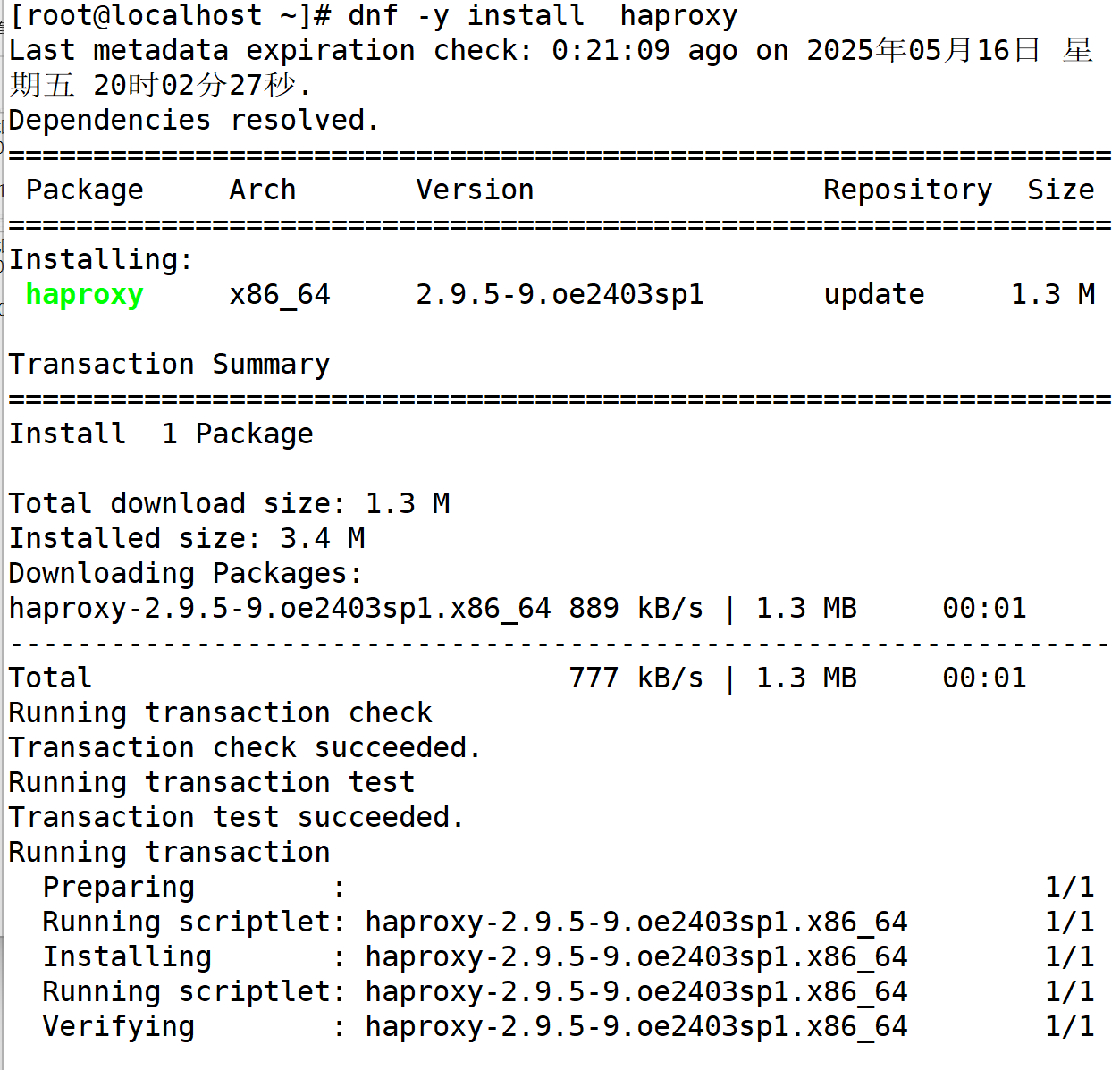Click 'Install 1 Package' line

click(161, 434)
